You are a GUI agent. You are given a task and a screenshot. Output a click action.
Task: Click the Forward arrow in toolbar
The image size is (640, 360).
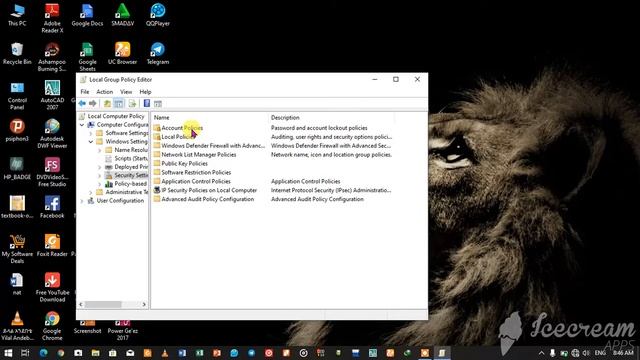click(x=93, y=104)
